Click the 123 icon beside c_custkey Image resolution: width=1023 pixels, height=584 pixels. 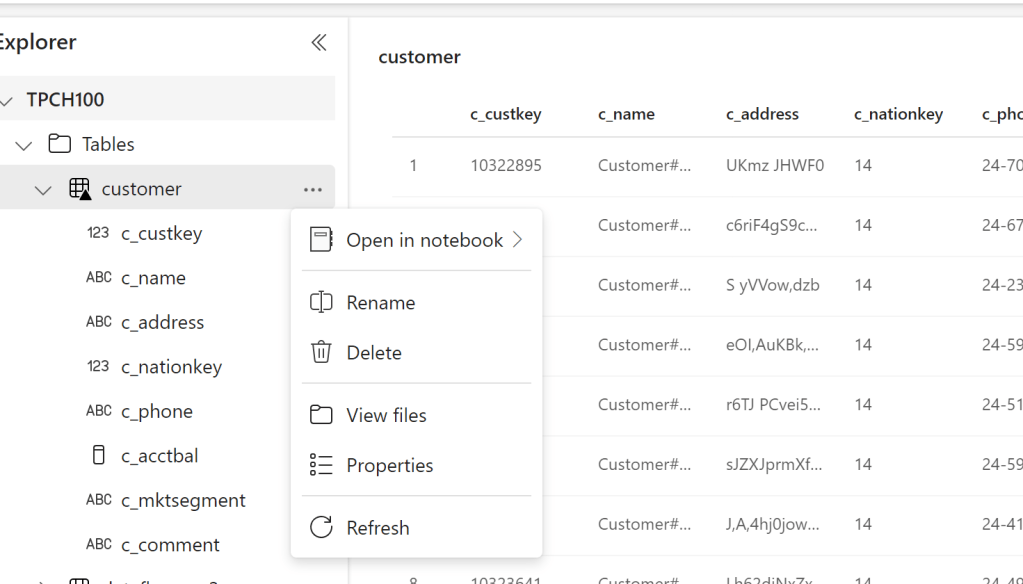point(98,233)
